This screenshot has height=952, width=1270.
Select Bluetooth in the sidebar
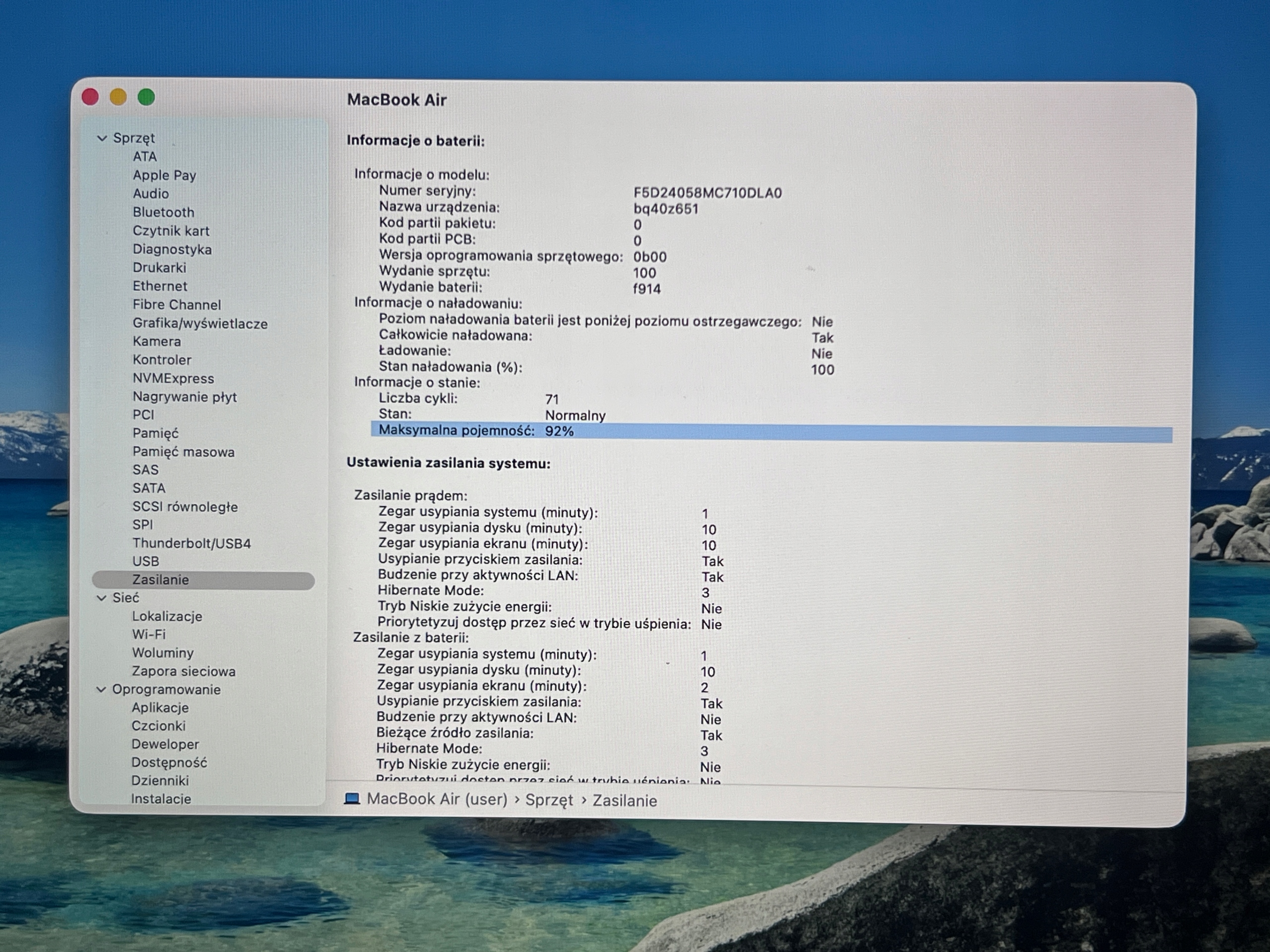(x=164, y=212)
